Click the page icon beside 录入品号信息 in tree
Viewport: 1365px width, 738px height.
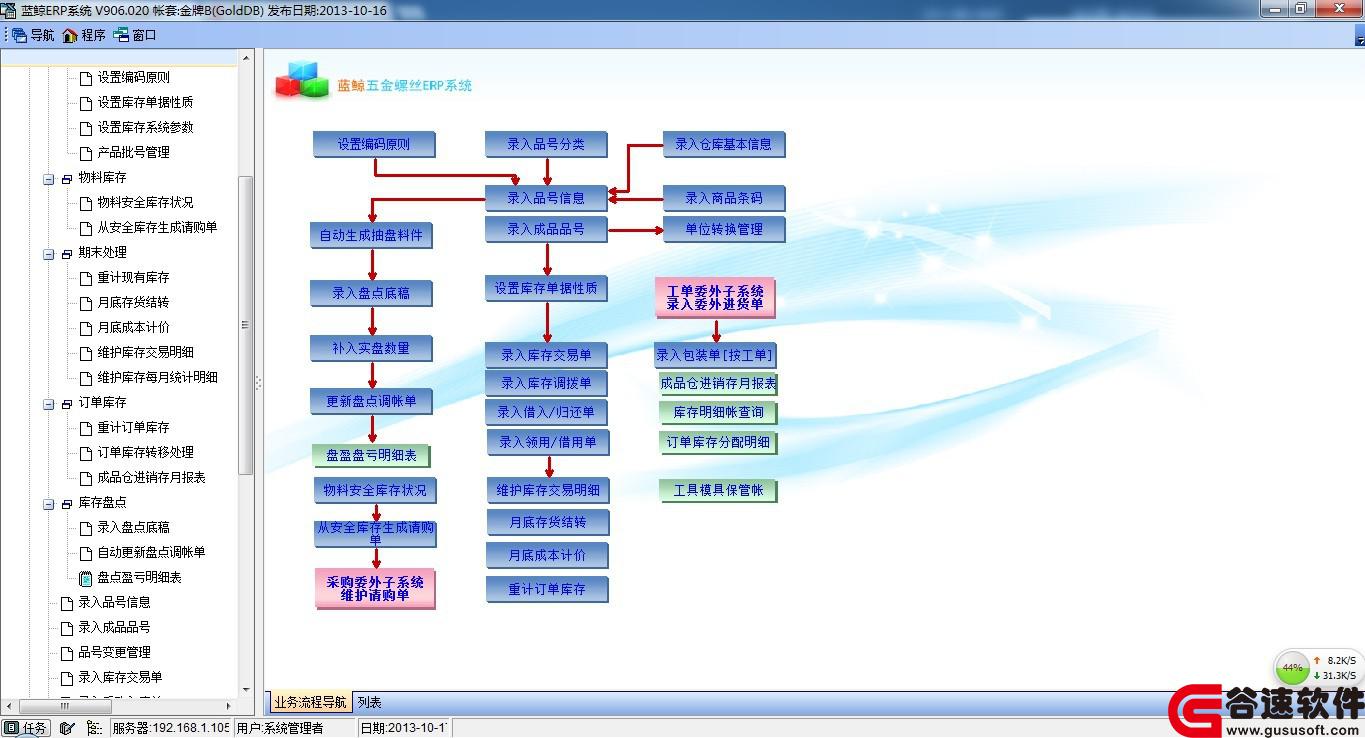coord(67,602)
